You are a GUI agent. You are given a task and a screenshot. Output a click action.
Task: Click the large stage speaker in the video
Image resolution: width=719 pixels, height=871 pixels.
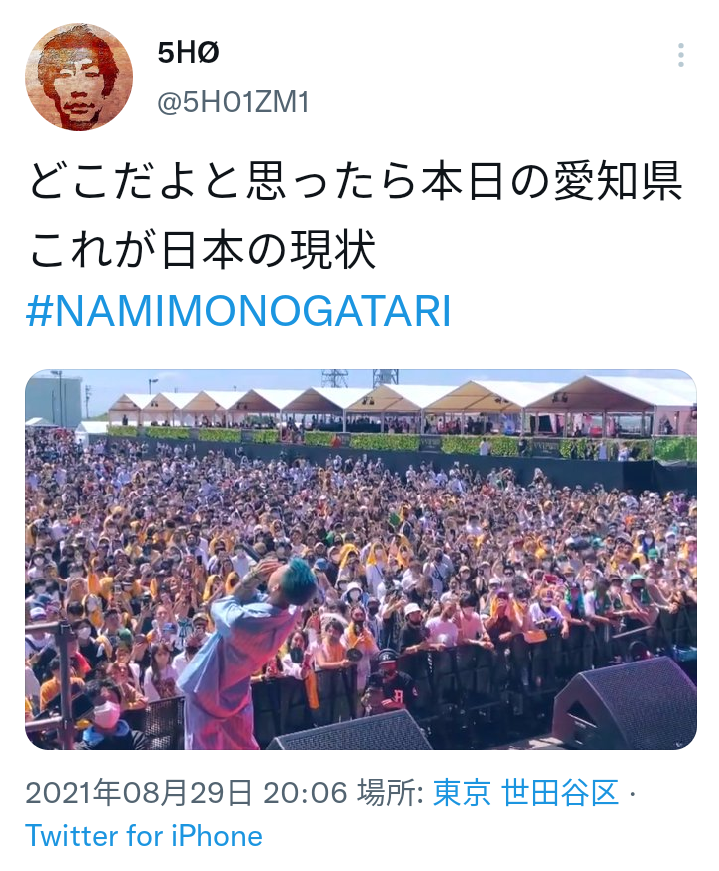(x=627, y=703)
